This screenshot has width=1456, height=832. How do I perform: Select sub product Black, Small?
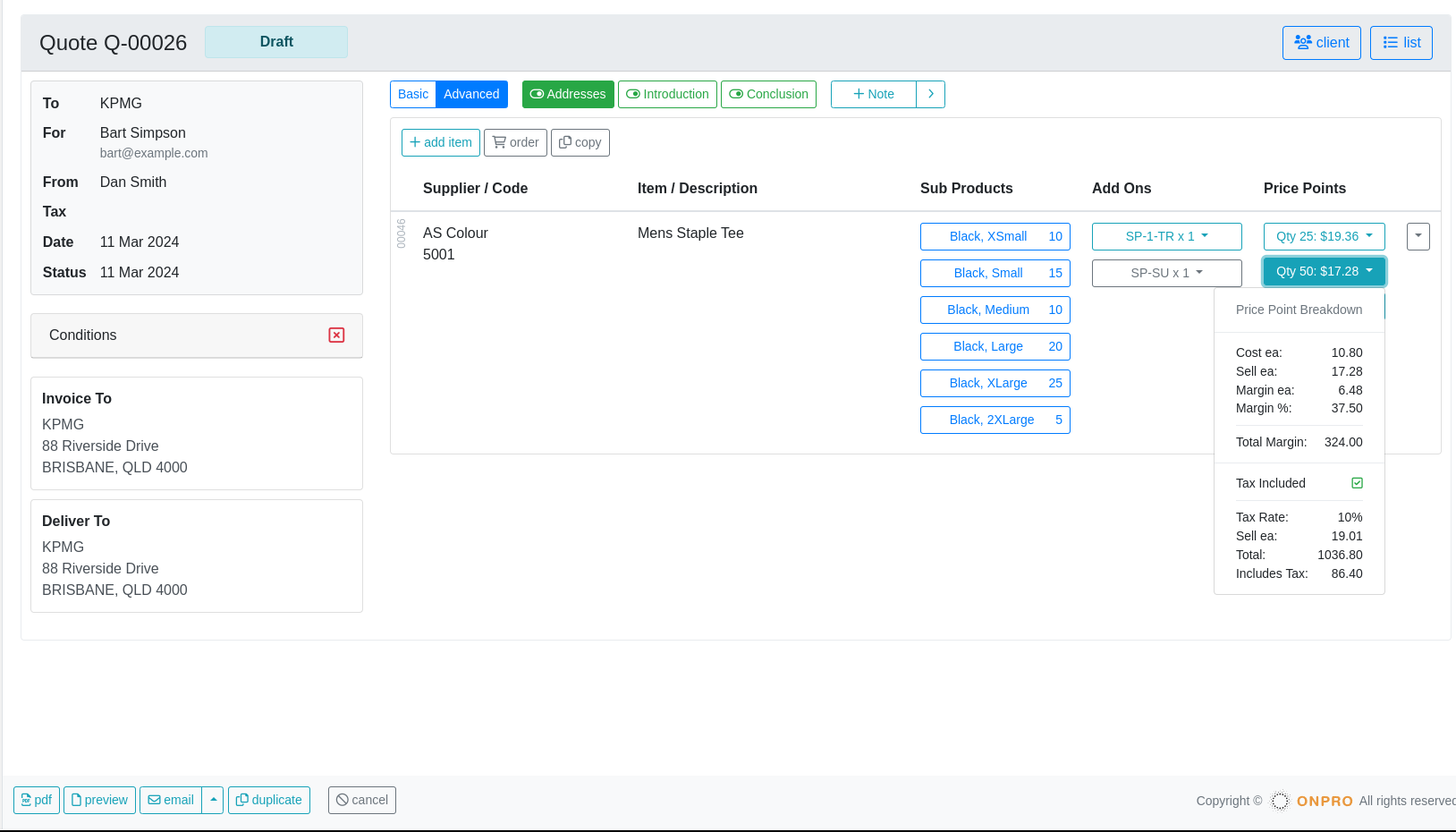(x=995, y=273)
